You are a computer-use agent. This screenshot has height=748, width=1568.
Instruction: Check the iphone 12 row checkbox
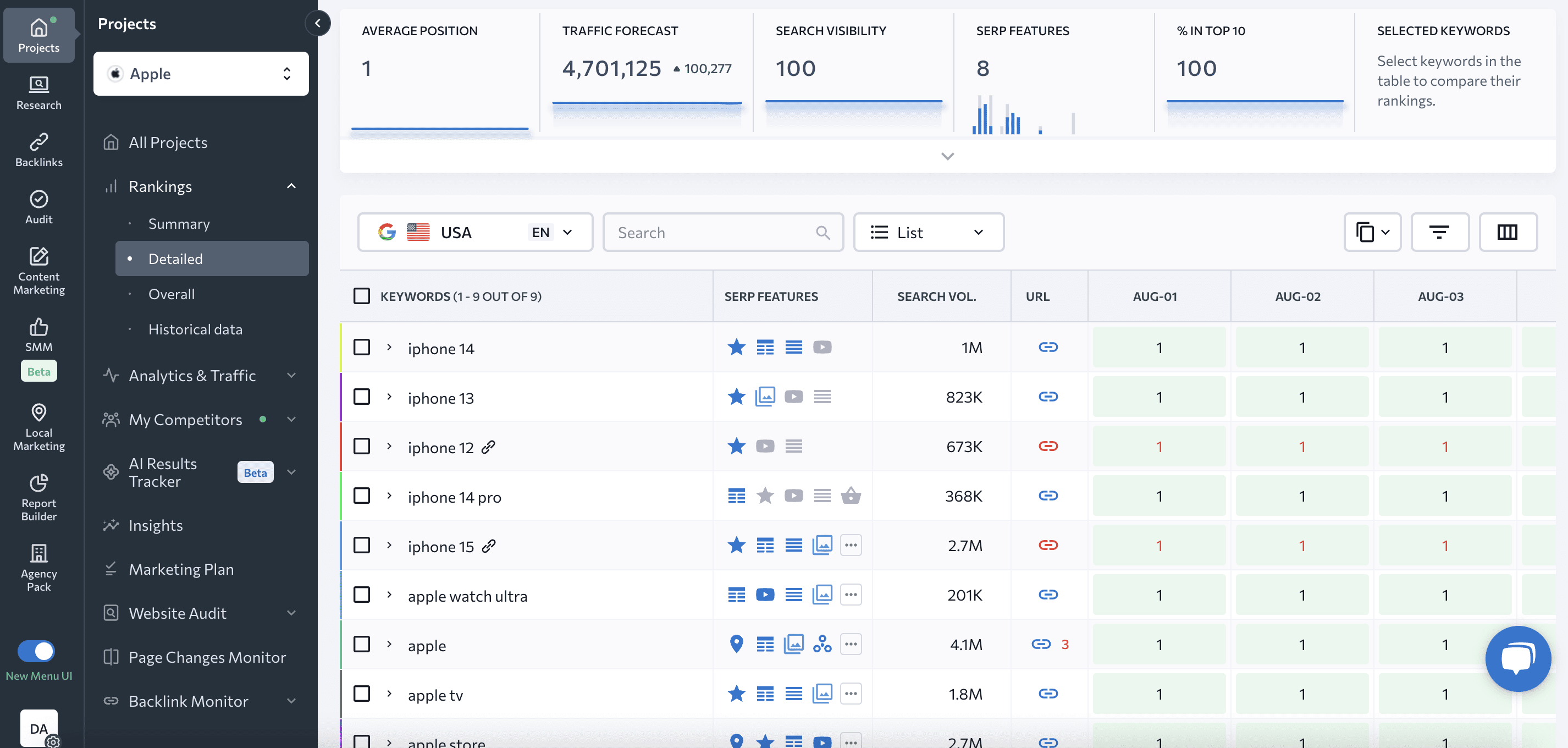(362, 447)
